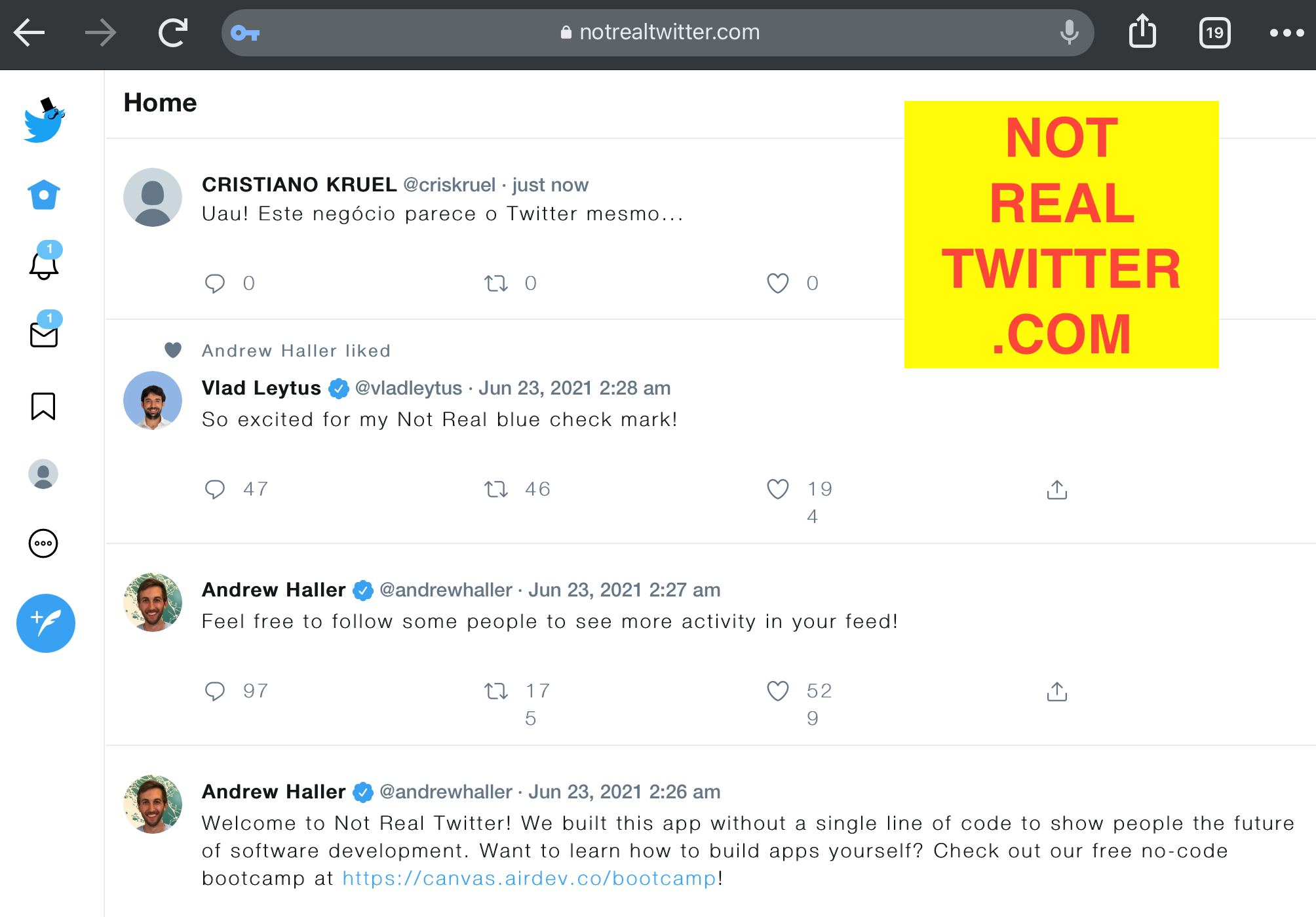The height and width of the screenshot is (917, 1316).
Task: Retweet Andrew Haller's follow-people tweet
Action: coord(496,691)
